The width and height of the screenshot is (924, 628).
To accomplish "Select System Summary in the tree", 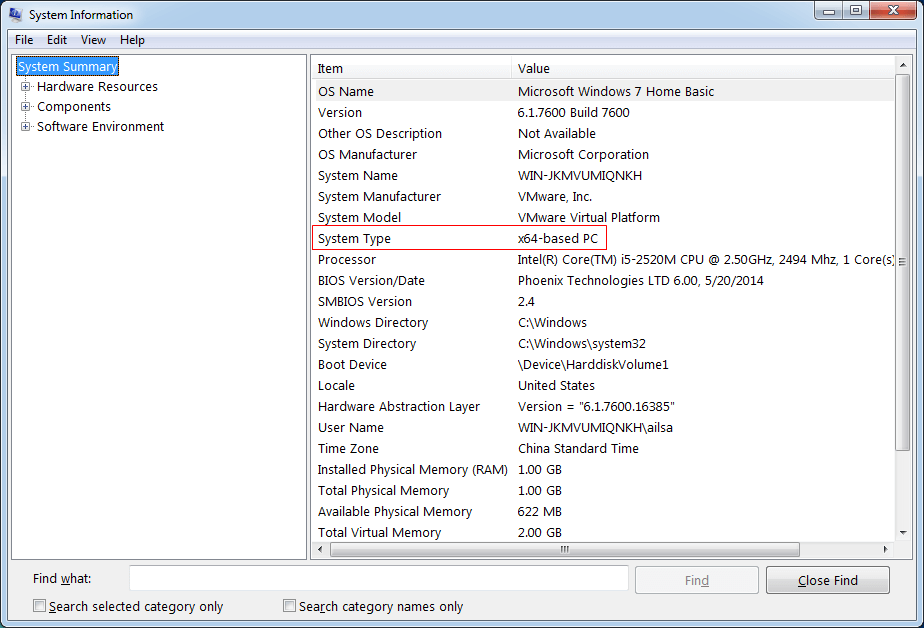I will tap(67, 67).
